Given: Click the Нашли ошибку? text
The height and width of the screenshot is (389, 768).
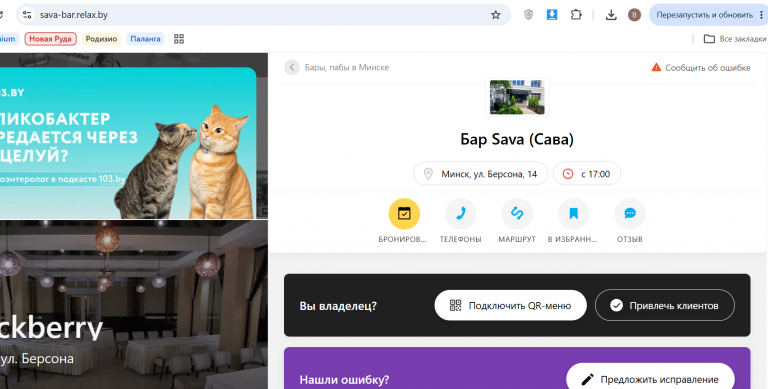Looking at the screenshot, I should coord(344,380).
